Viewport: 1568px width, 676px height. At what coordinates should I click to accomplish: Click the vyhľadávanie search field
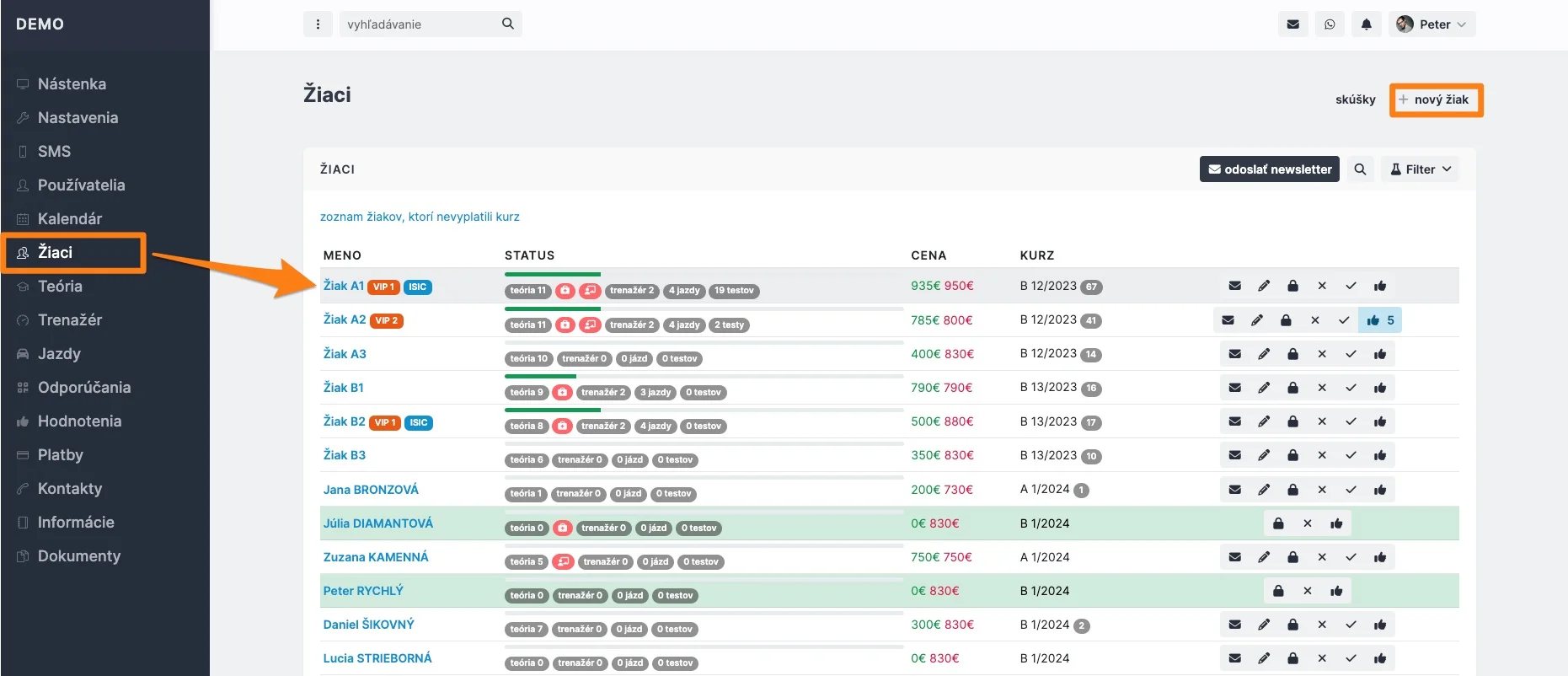pos(420,24)
